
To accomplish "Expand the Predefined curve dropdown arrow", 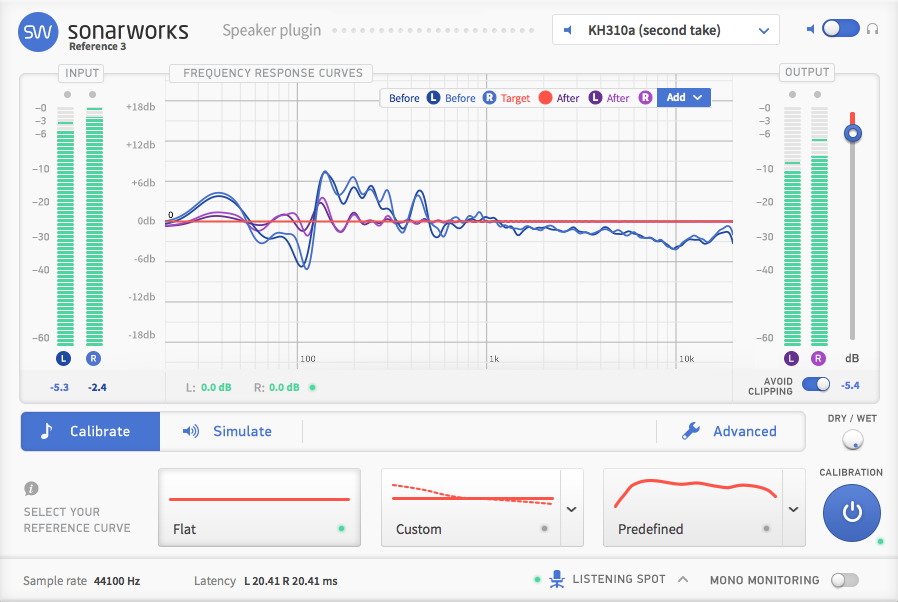I will click(794, 509).
